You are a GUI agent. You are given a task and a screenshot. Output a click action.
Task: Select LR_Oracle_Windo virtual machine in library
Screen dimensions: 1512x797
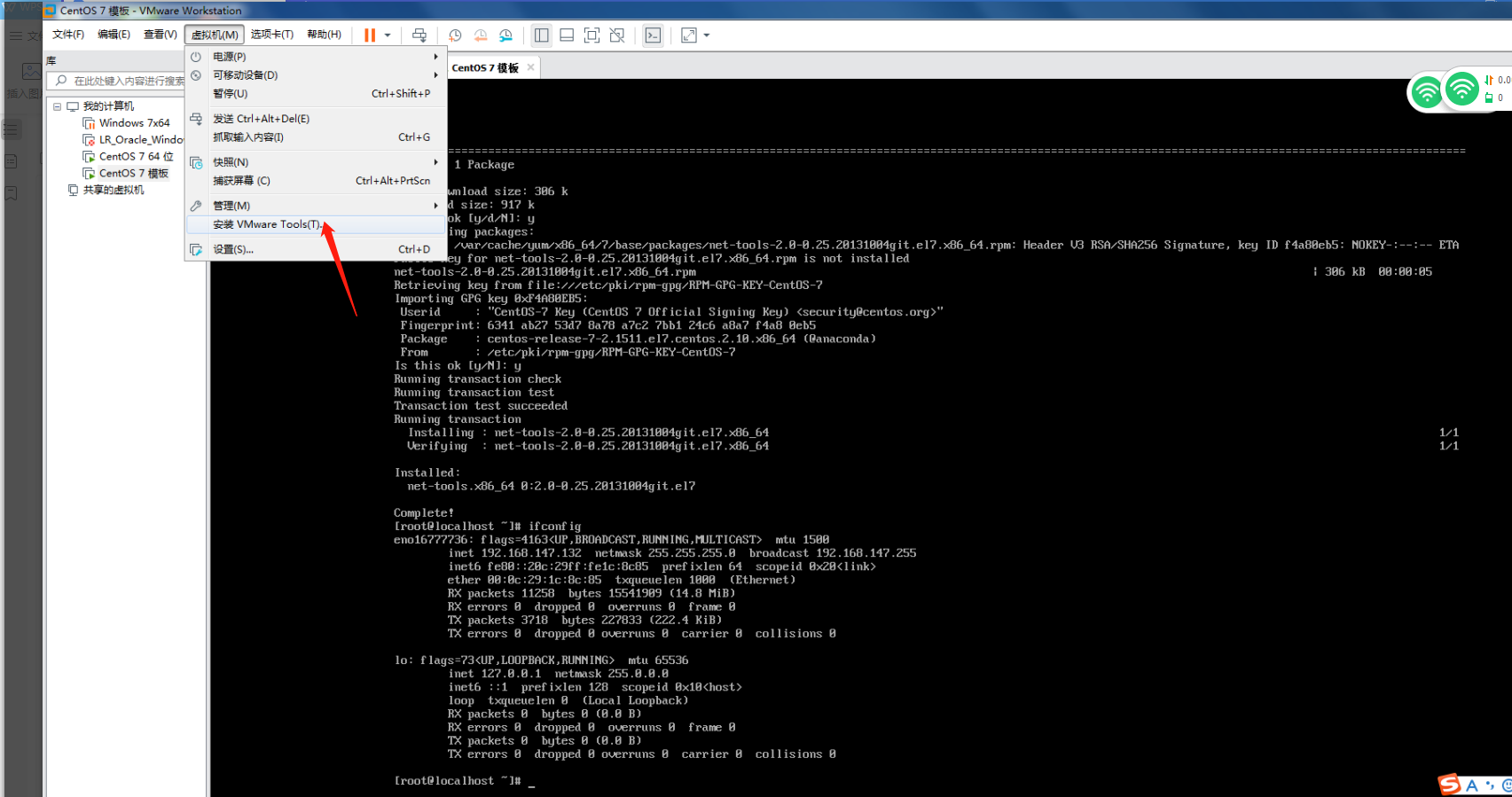[140, 140]
